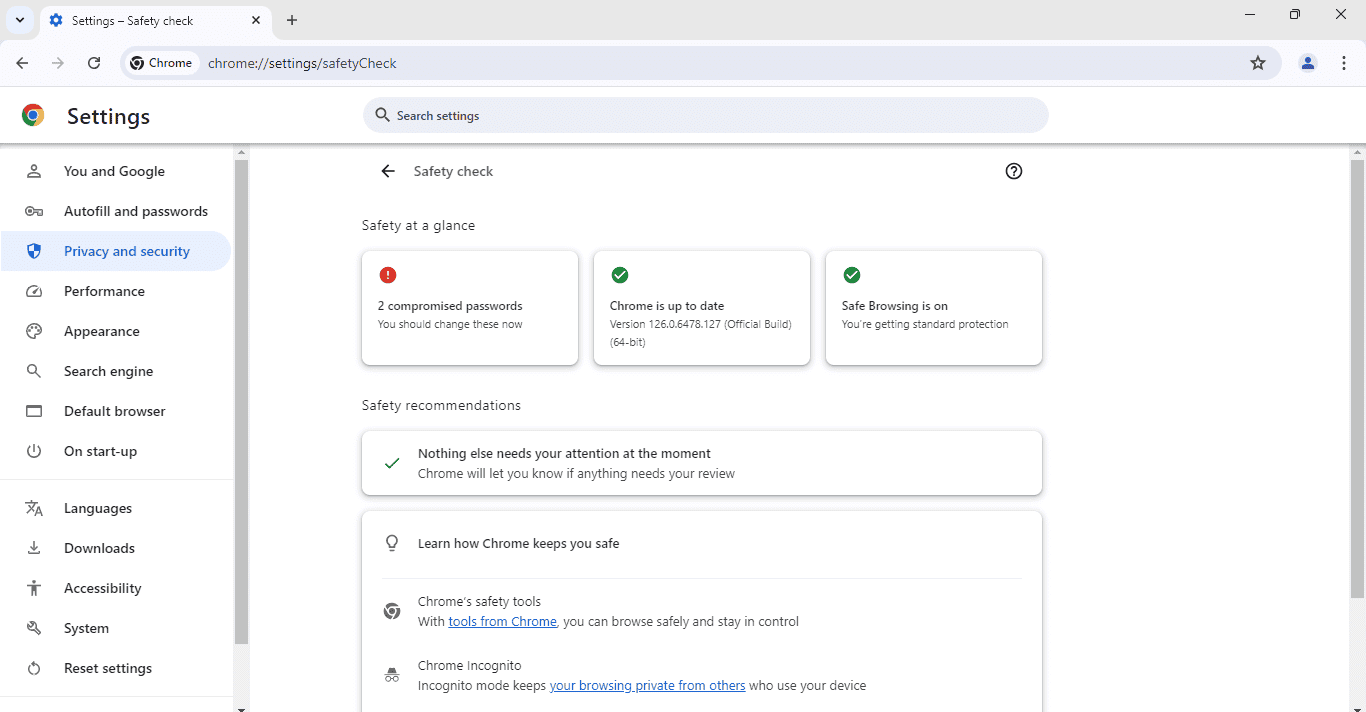The height and width of the screenshot is (712, 1366).
Task: Open On start-up settings
Action: coord(116,451)
